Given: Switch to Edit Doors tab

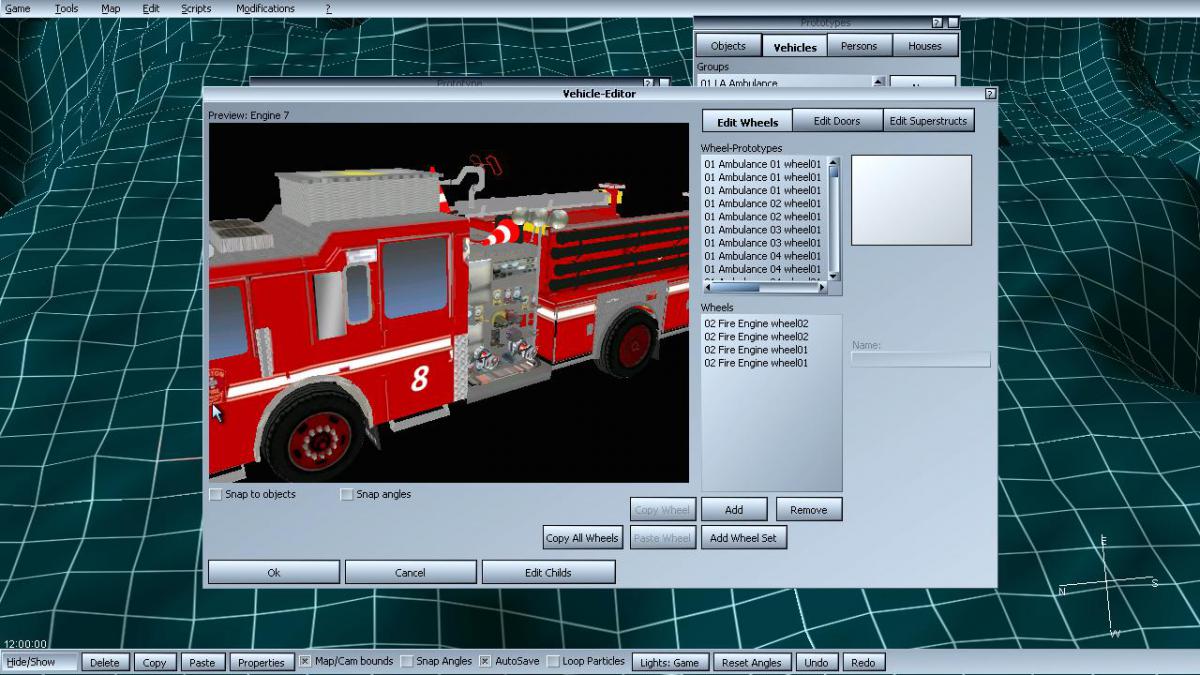Looking at the screenshot, I should 837,121.
